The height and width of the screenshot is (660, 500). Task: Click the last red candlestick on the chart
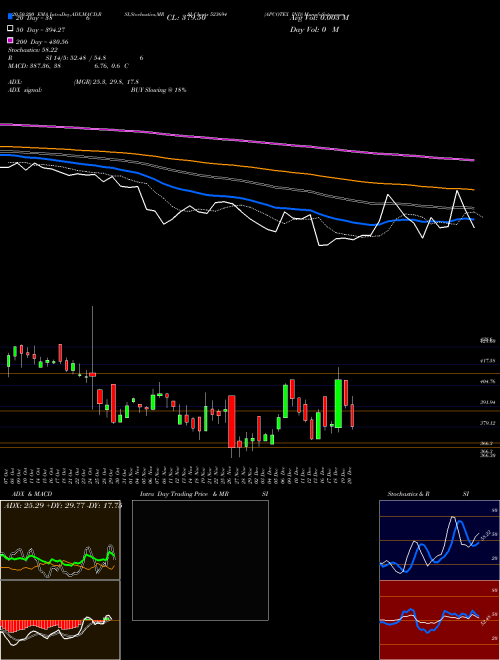click(352, 415)
